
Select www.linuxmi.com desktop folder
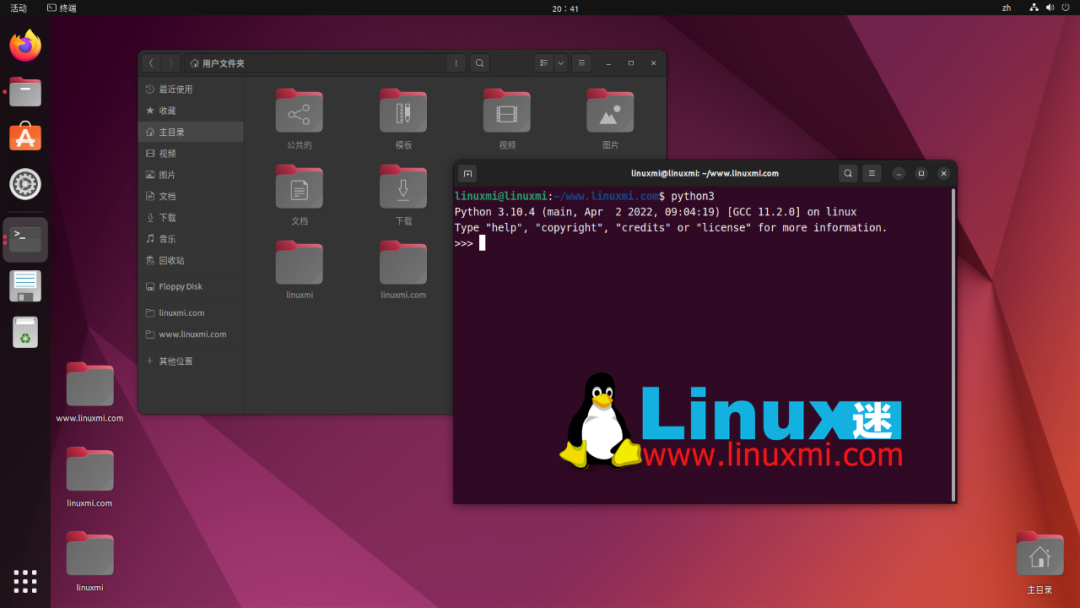tap(90, 392)
